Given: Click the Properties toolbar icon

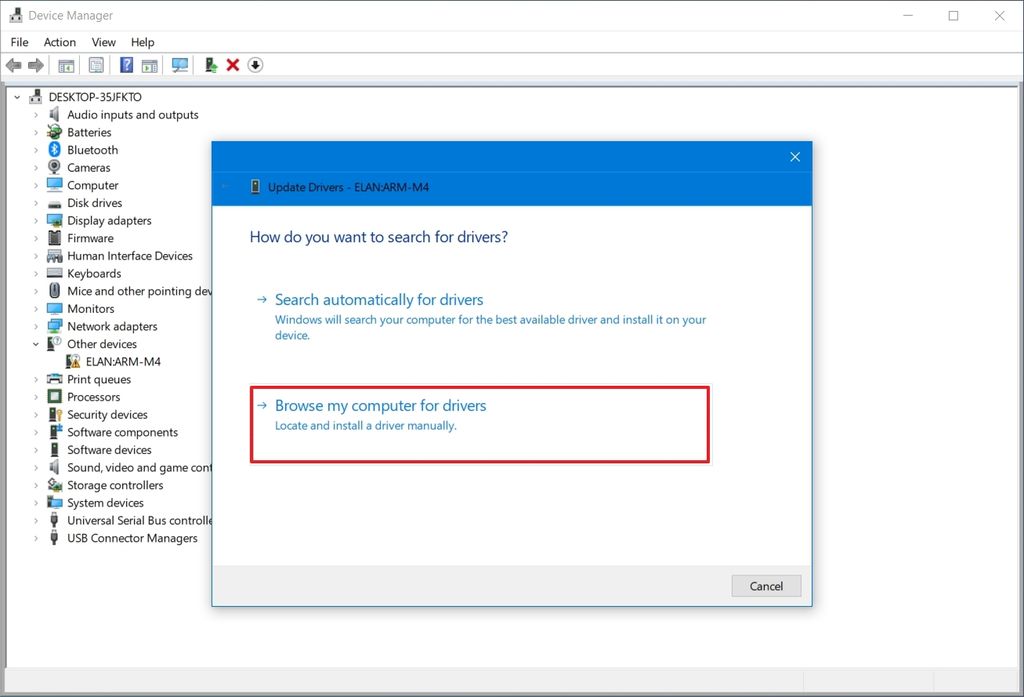Looking at the screenshot, I should (x=96, y=64).
